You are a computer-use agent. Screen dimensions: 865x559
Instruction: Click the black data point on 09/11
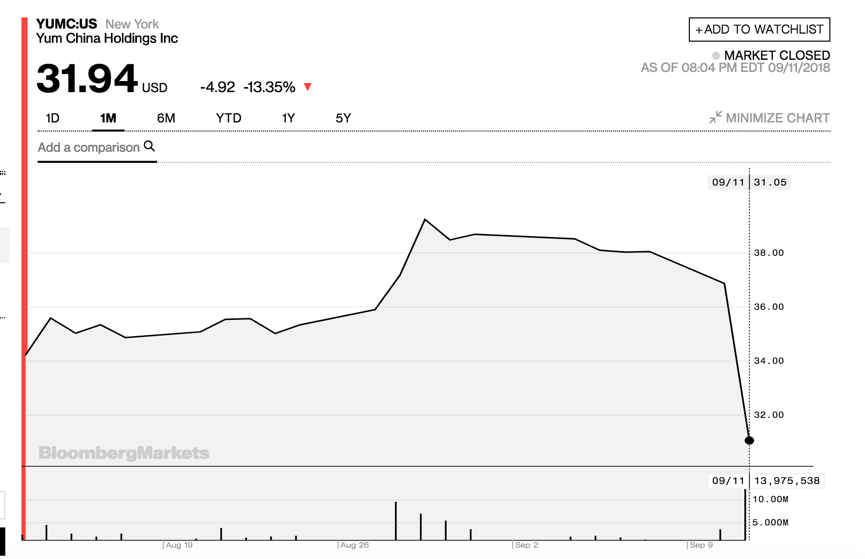[749, 440]
